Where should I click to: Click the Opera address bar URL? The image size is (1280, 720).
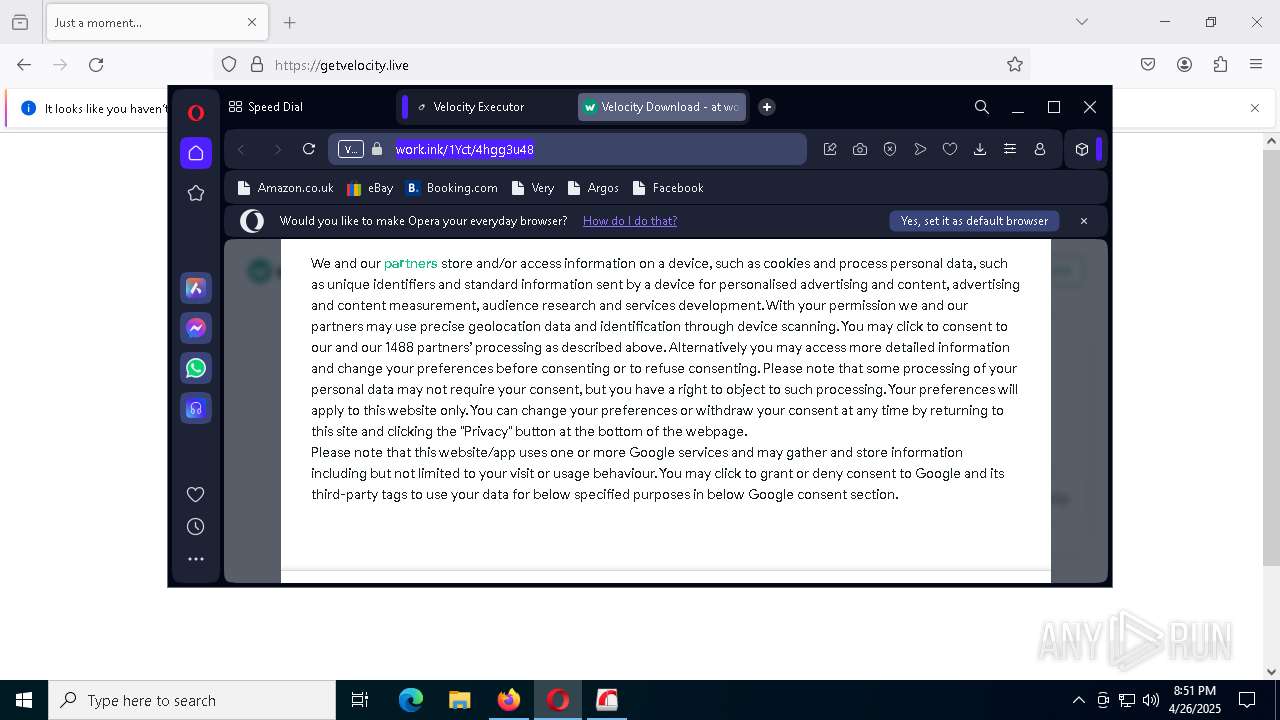coord(465,149)
